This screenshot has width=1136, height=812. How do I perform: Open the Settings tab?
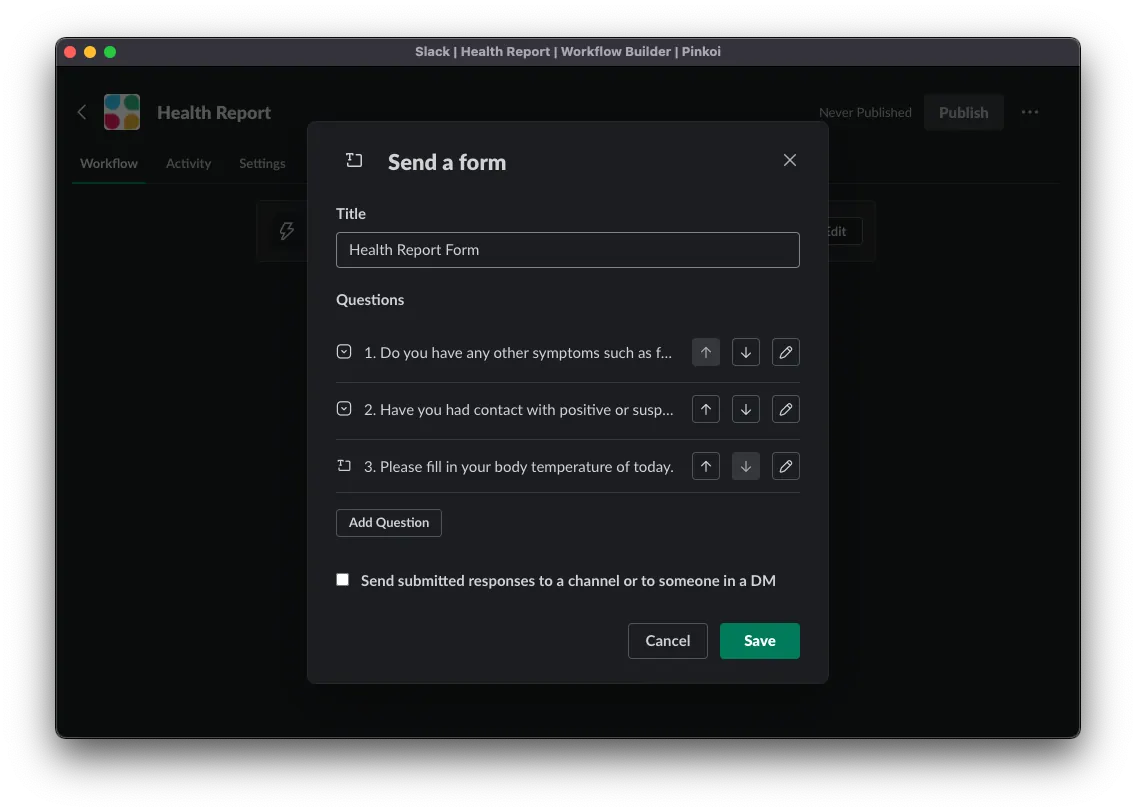pos(262,163)
